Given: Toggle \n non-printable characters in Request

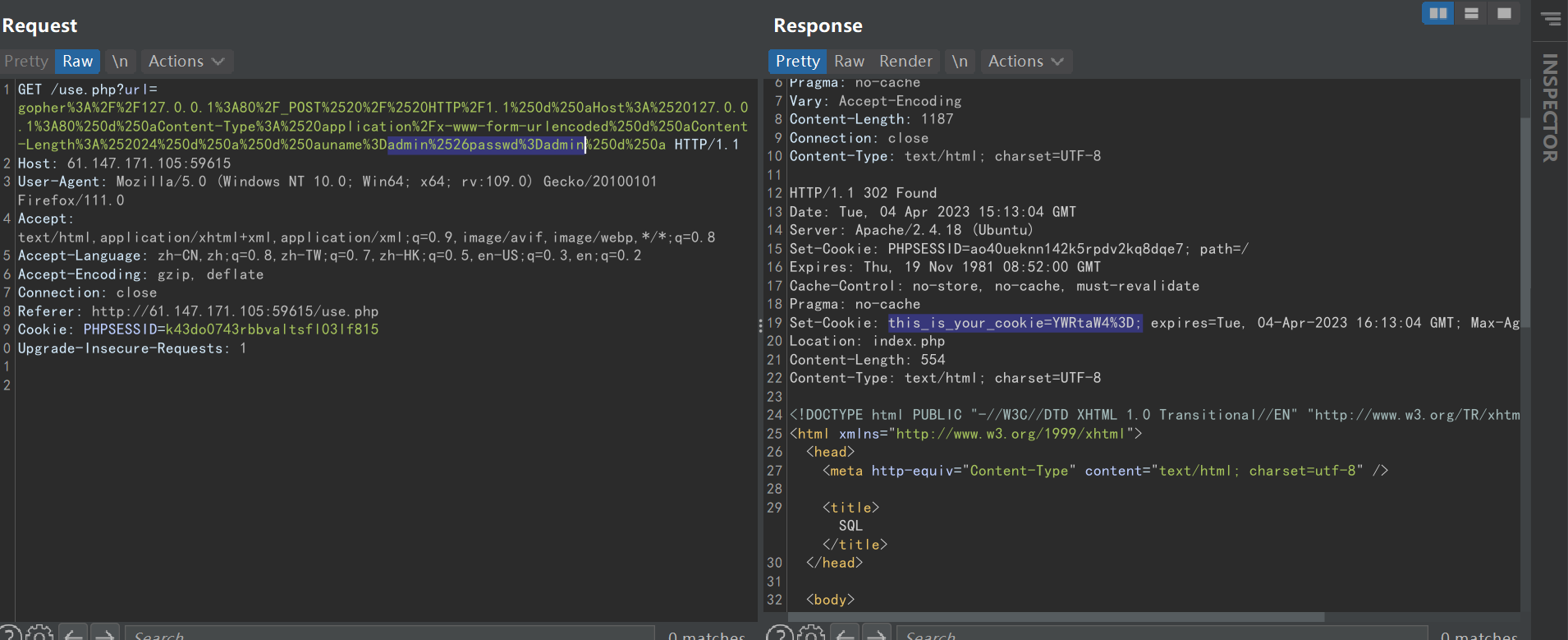Looking at the screenshot, I should [x=120, y=61].
